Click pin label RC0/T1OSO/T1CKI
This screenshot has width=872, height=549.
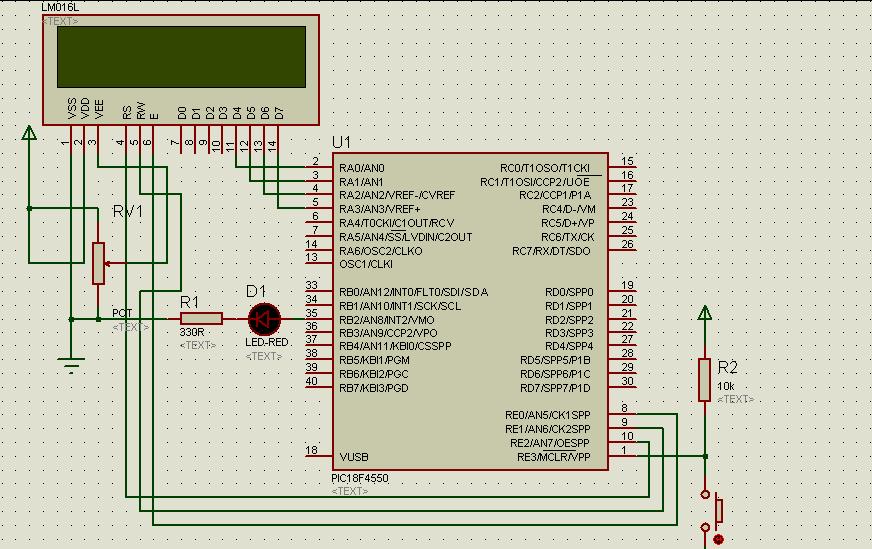pyautogui.click(x=544, y=168)
